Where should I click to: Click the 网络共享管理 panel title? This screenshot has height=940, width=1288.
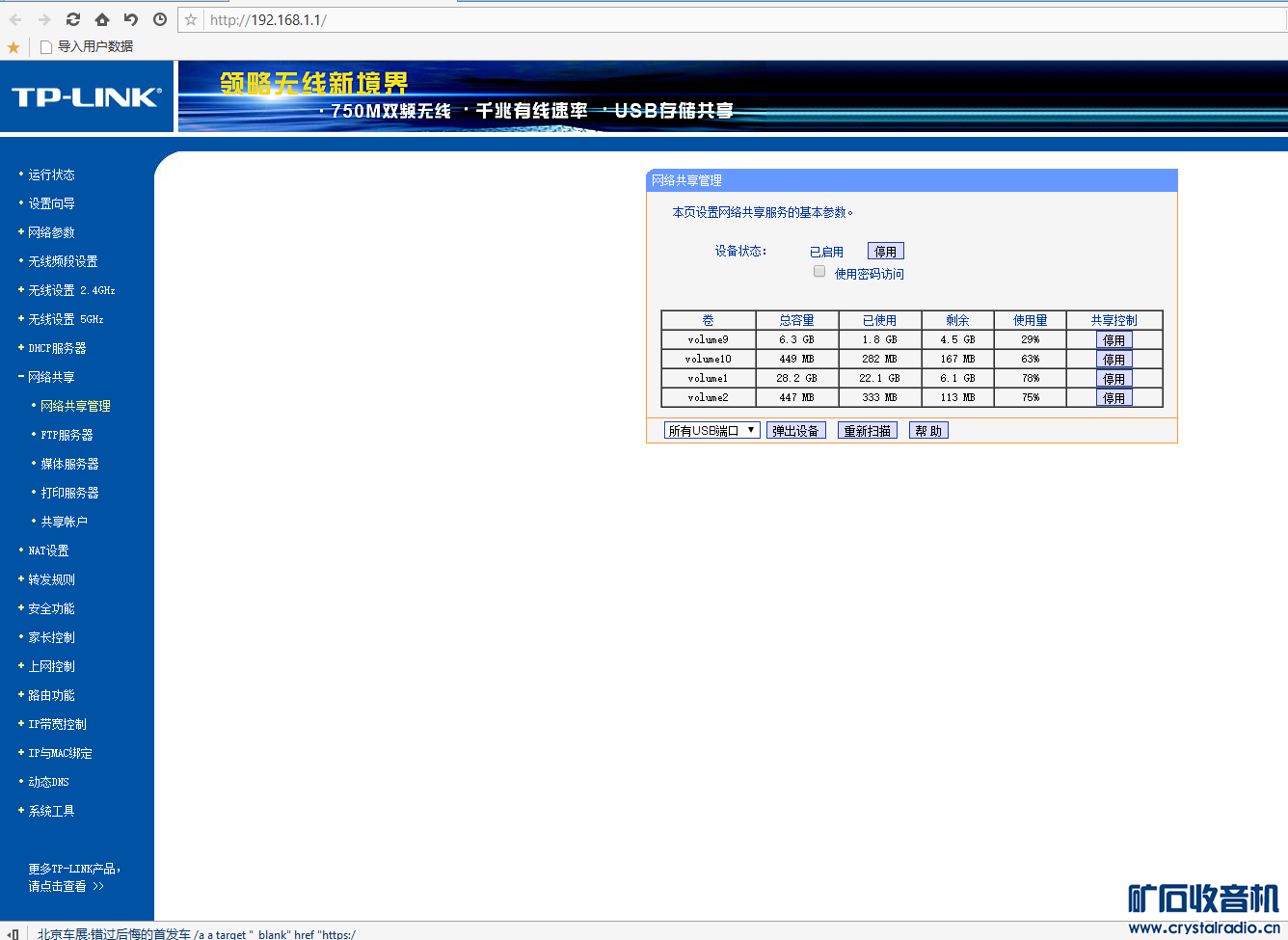click(x=686, y=180)
